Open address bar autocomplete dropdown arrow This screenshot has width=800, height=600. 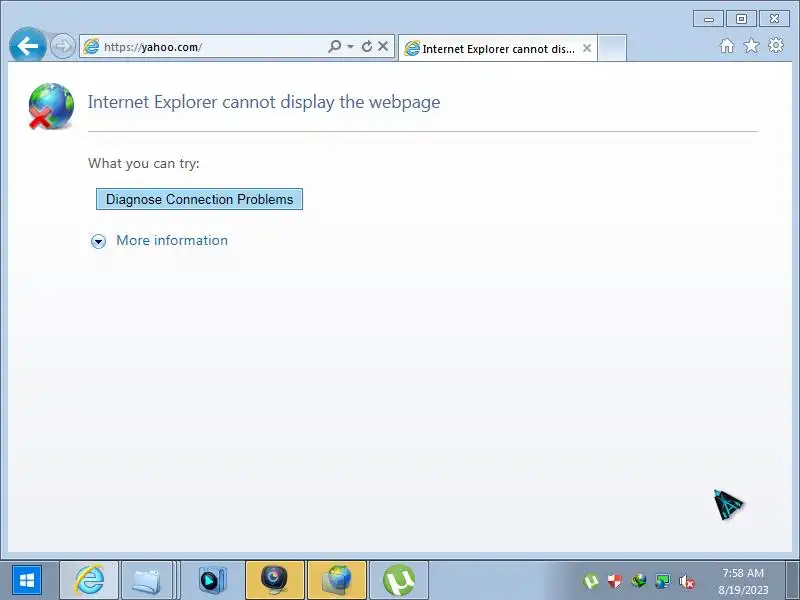(x=351, y=46)
